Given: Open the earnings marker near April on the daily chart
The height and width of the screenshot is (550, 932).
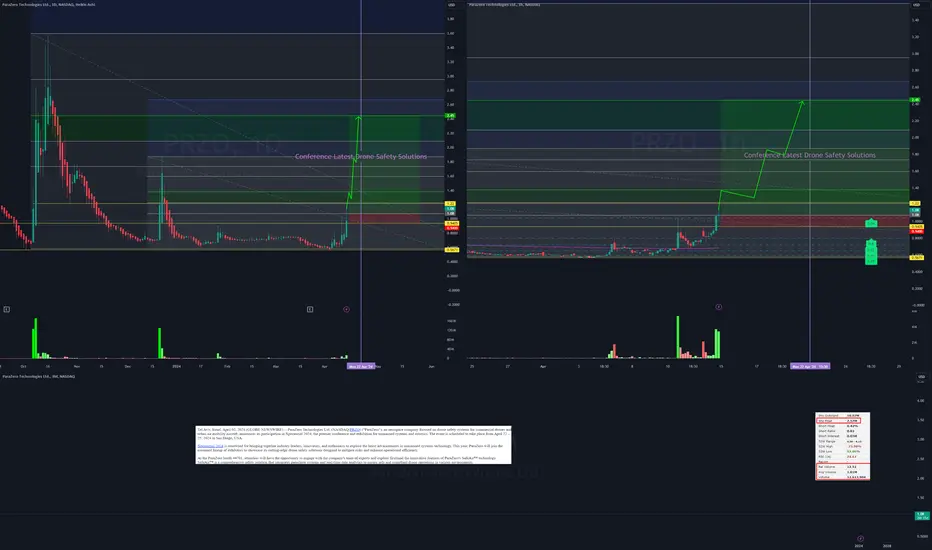Looking at the screenshot, I should coord(310,309).
